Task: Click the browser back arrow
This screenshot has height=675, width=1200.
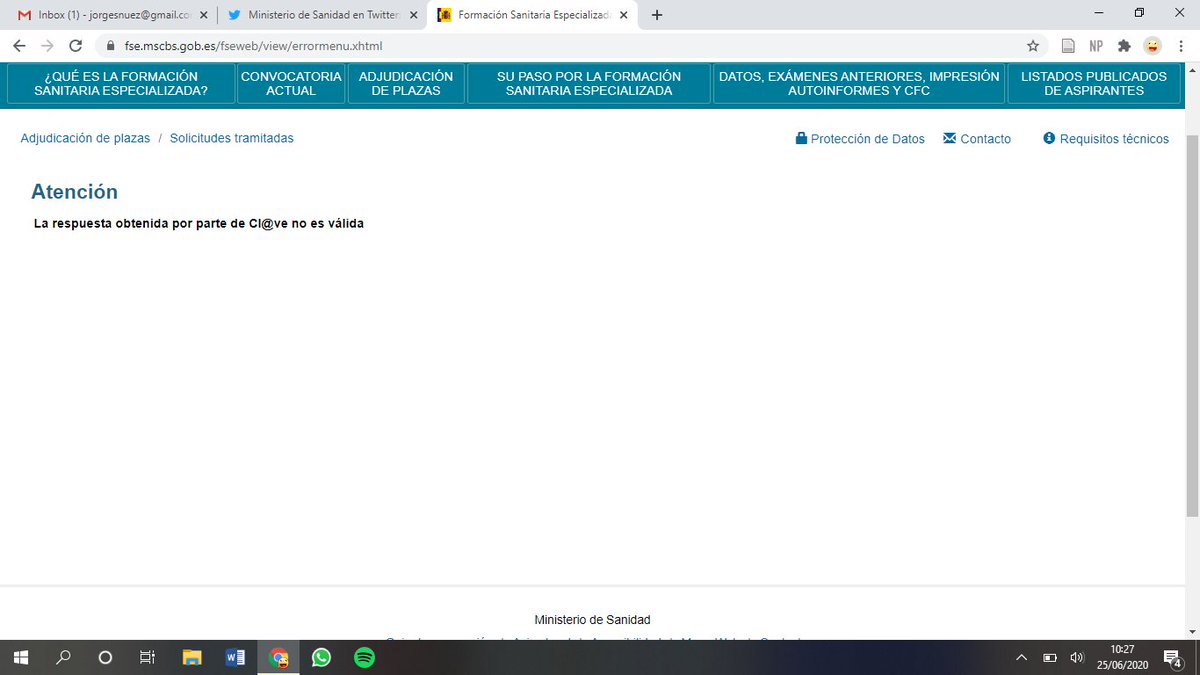Action: (19, 46)
